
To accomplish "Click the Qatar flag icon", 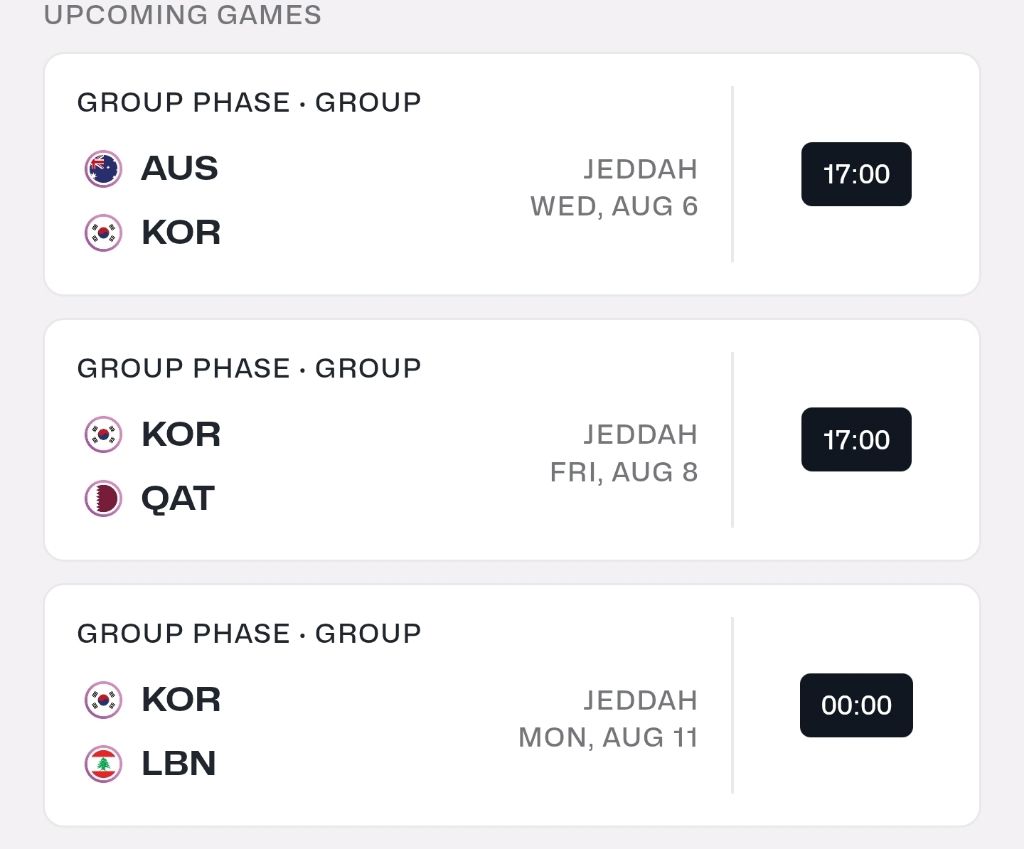I will tap(103, 498).
